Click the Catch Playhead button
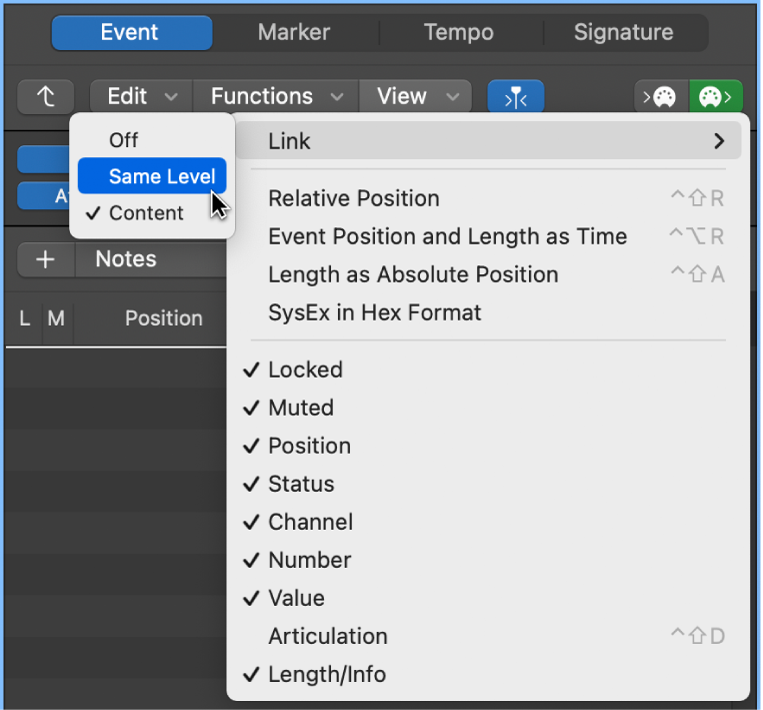The height and width of the screenshot is (710, 763). [x=515, y=96]
